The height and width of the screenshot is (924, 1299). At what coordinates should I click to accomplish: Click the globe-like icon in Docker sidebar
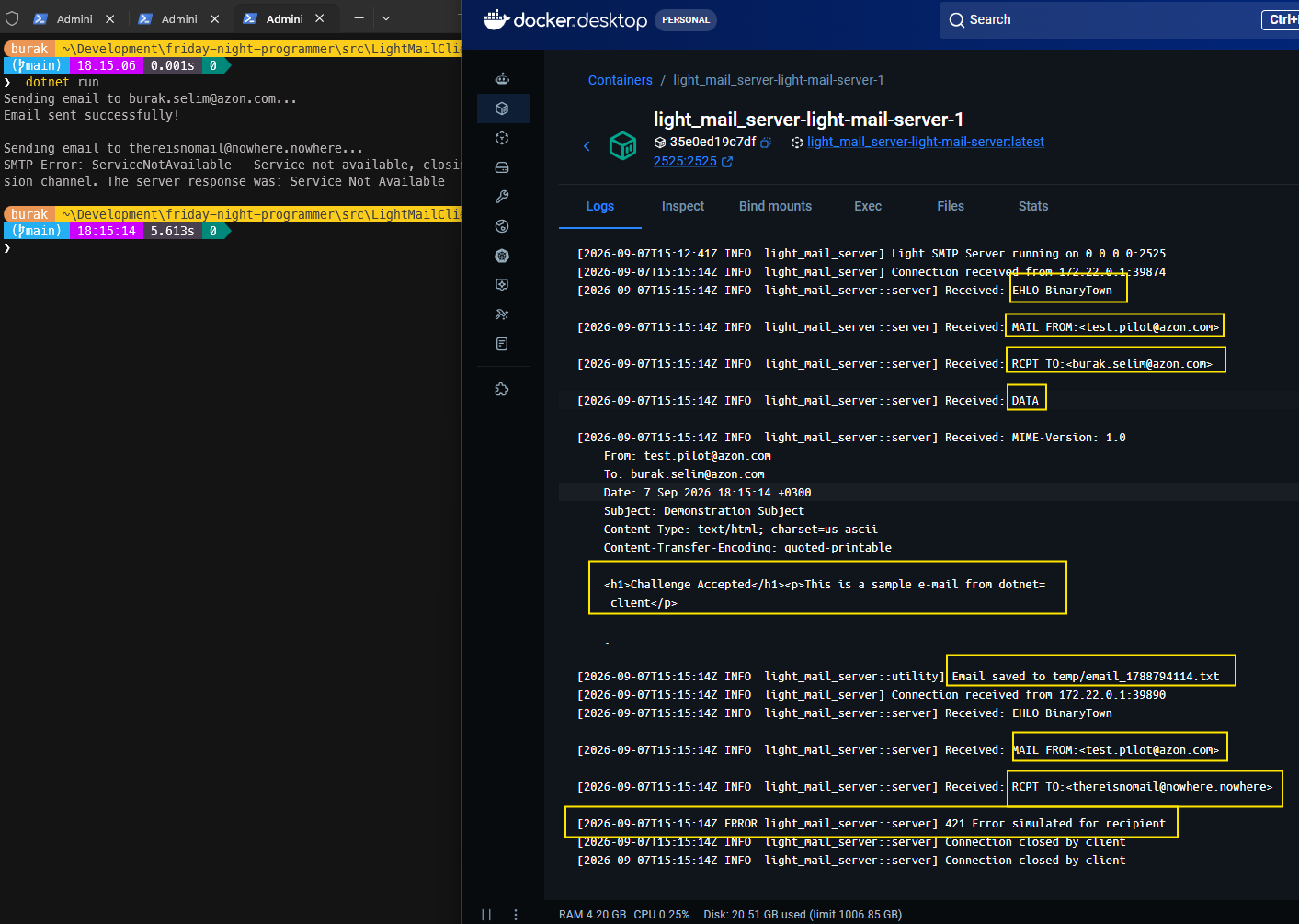[x=502, y=226]
